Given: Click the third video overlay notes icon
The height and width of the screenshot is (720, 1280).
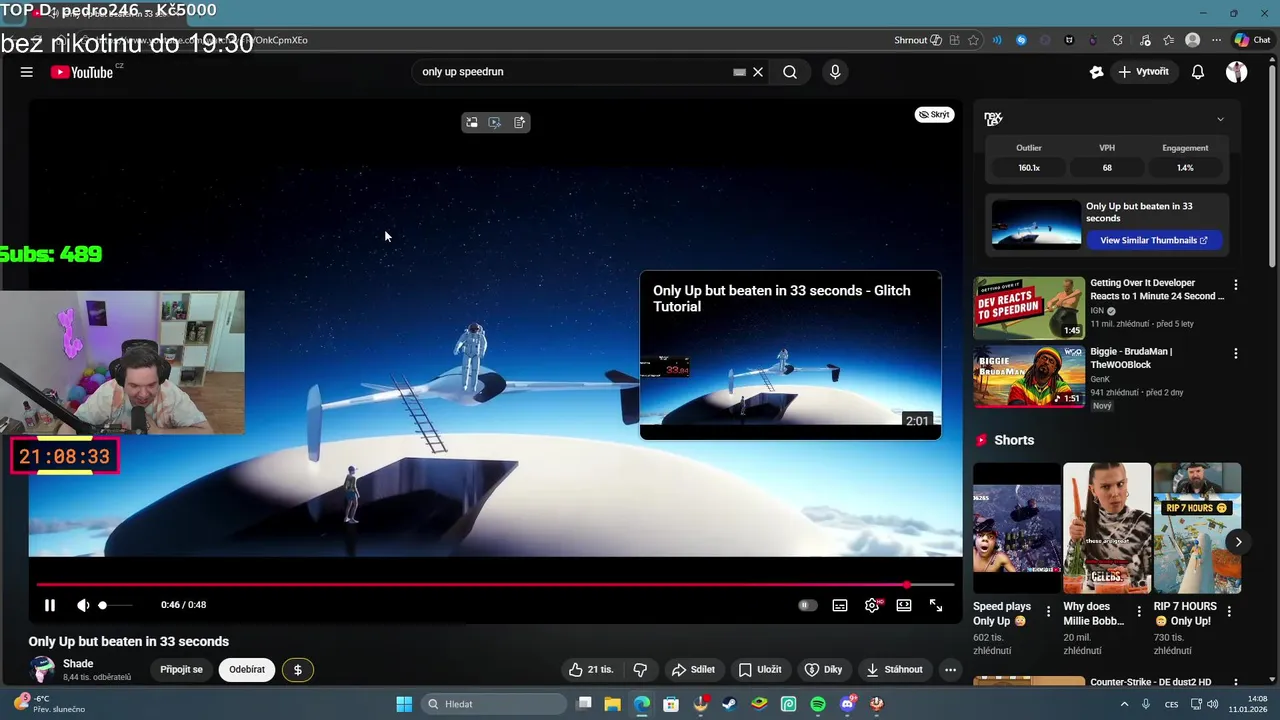Looking at the screenshot, I should point(519,122).
